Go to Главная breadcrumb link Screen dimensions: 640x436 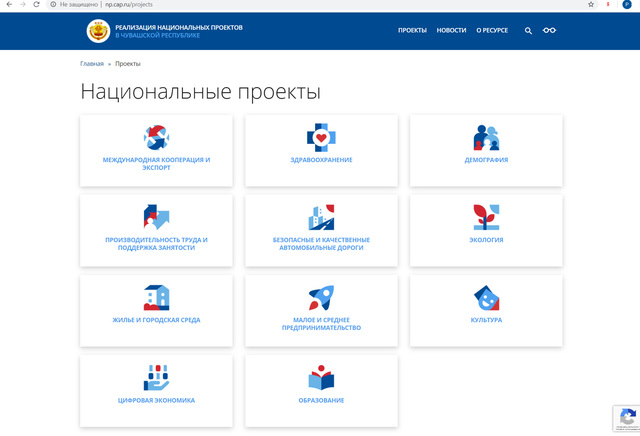(92, 64)
